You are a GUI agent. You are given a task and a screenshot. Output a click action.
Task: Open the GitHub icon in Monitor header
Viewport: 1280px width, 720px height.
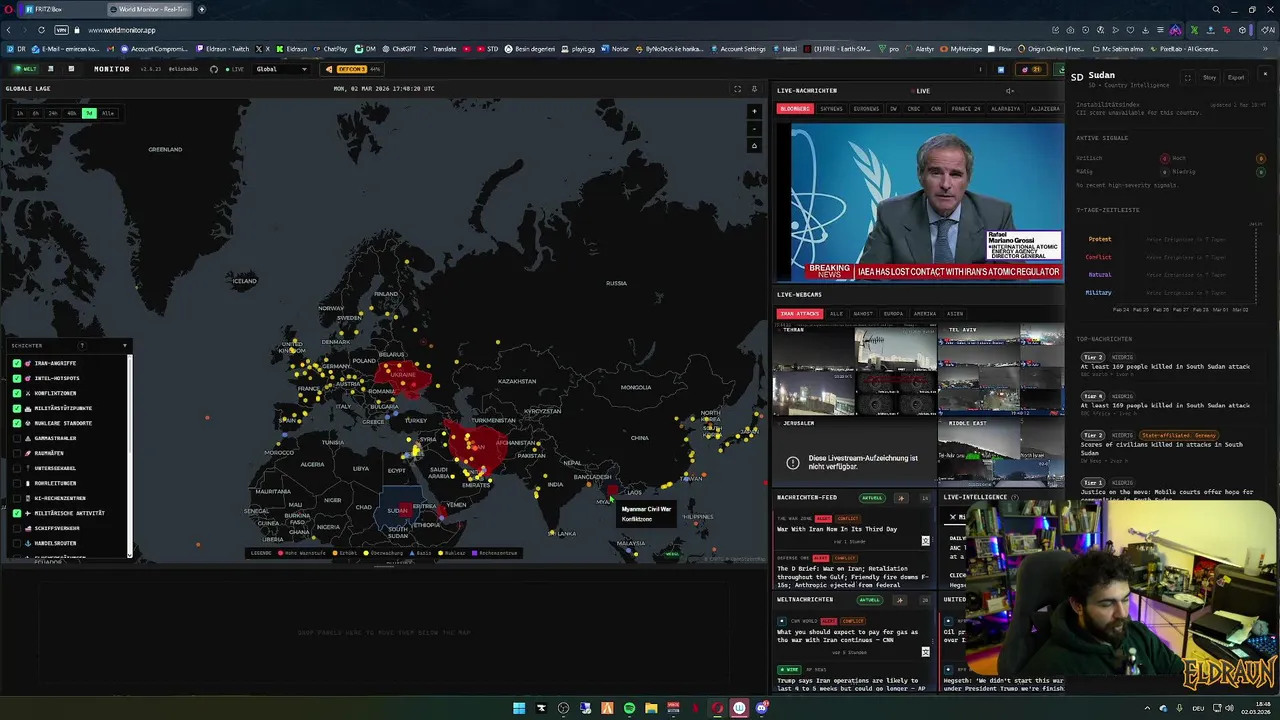pos(214,69)
